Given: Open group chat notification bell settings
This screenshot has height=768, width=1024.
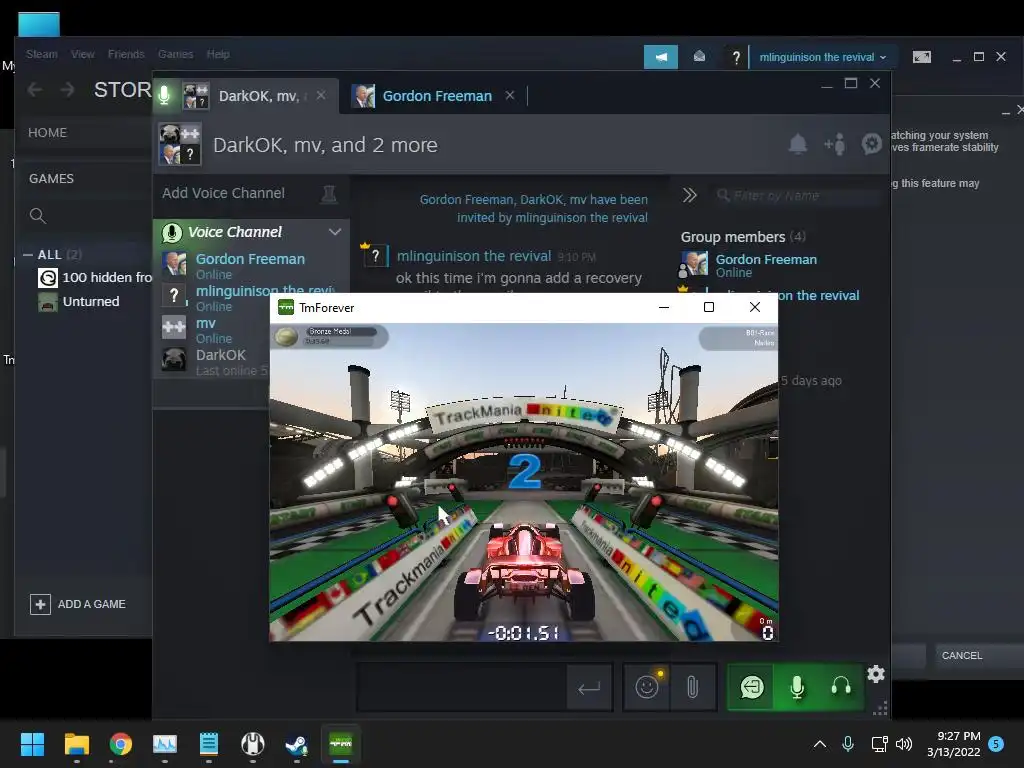Looking at the screenshot, I should (x=797, y=144).
